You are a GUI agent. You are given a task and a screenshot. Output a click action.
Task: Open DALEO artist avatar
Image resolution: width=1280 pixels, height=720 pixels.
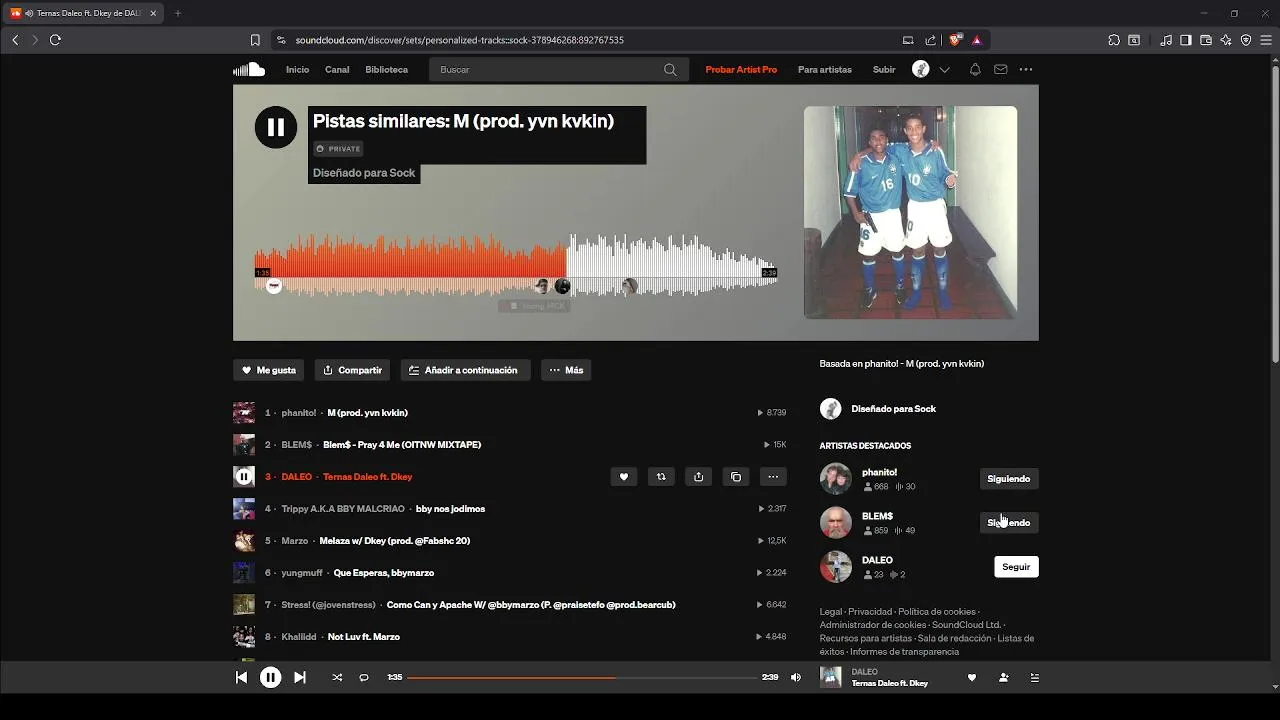coord(836,567)
